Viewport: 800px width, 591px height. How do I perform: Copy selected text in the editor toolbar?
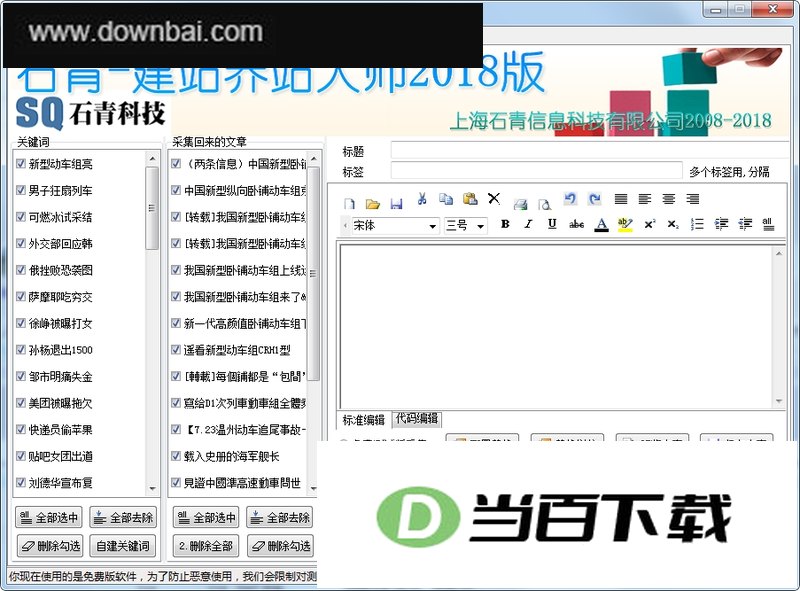click(x=446, y=199)
